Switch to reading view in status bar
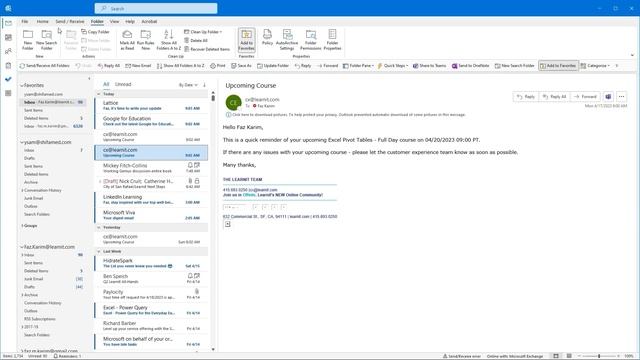Screen dimensions: 640x360 (569, 356)
